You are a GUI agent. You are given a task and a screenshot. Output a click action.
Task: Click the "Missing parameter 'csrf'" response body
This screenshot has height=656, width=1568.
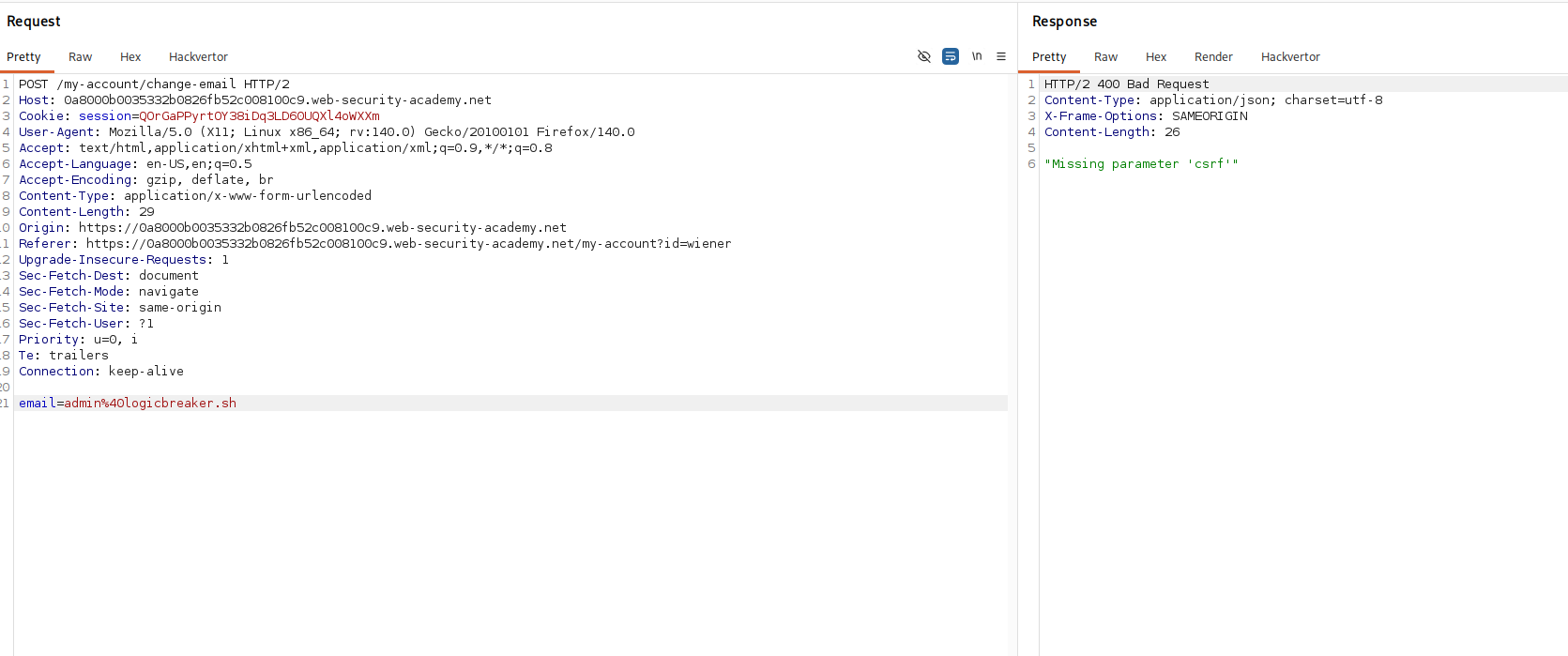point(1141,164)
